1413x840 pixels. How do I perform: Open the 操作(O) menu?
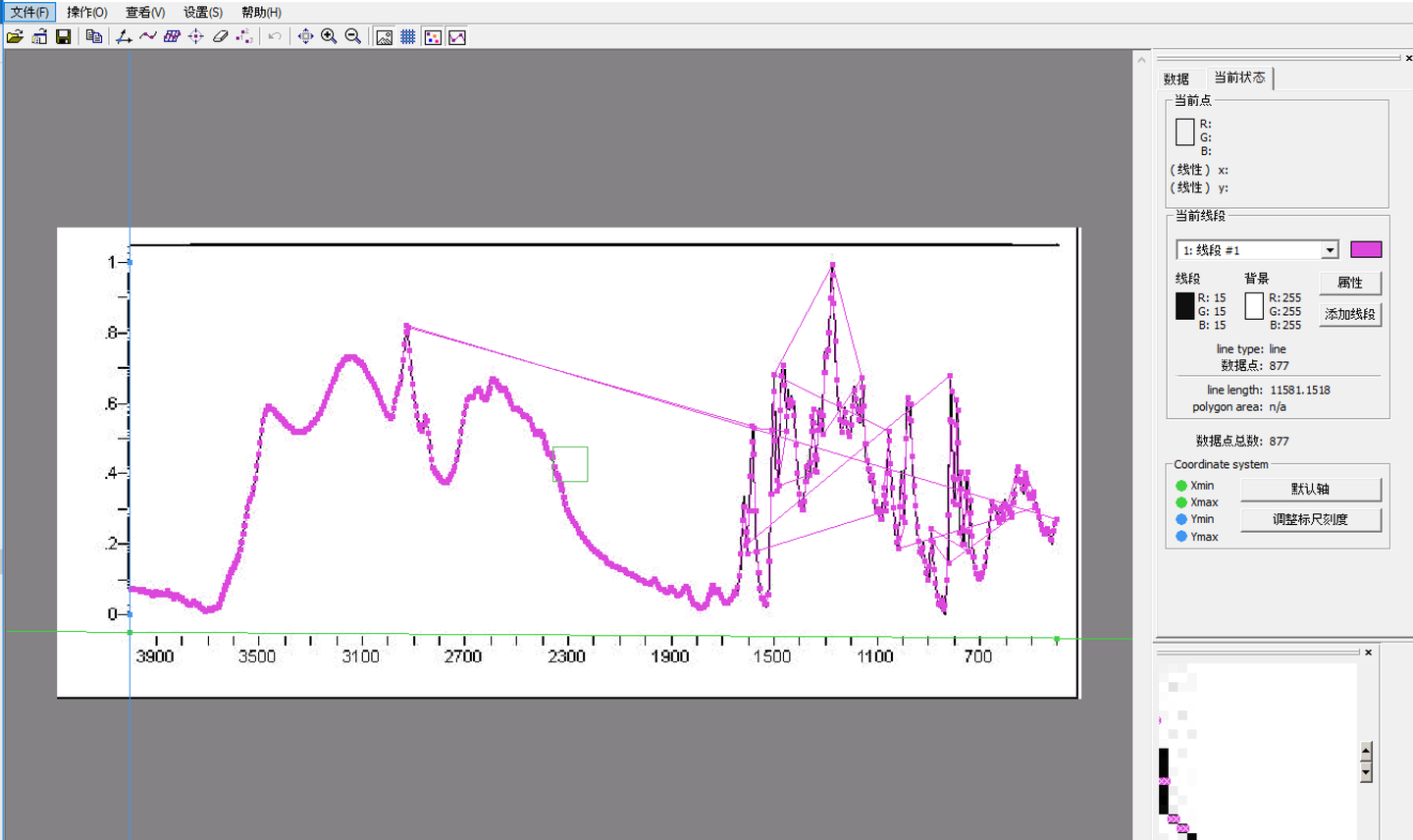point(87,12)
